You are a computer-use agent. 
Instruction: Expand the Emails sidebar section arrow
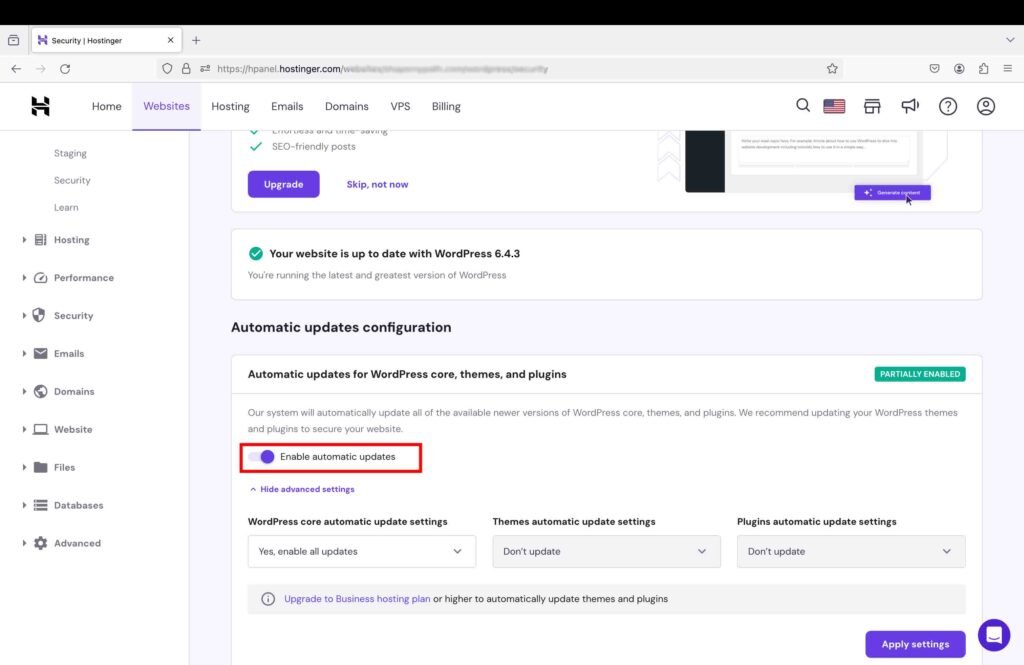(24, 353)
